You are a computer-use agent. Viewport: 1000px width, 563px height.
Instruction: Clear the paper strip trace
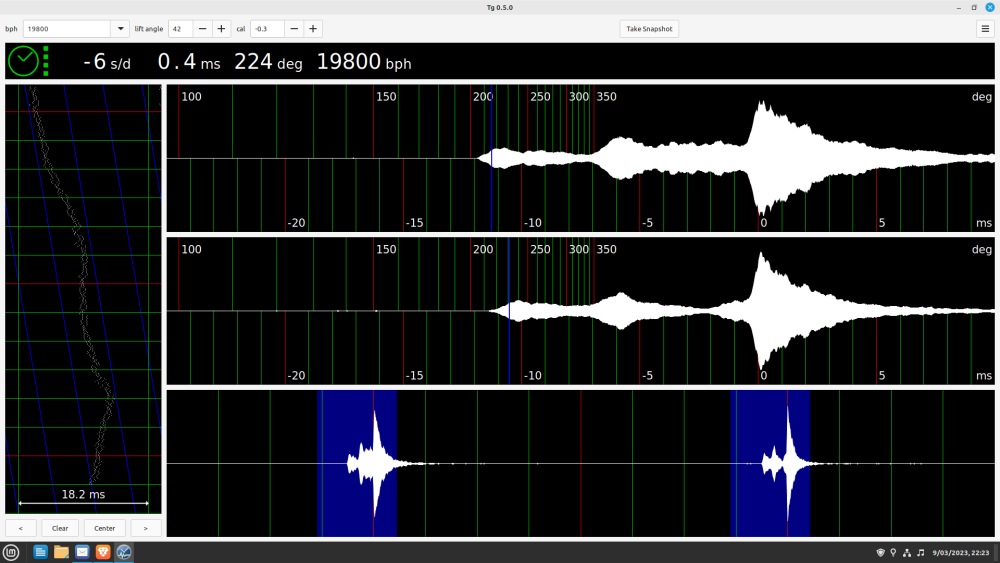[60, 528]
